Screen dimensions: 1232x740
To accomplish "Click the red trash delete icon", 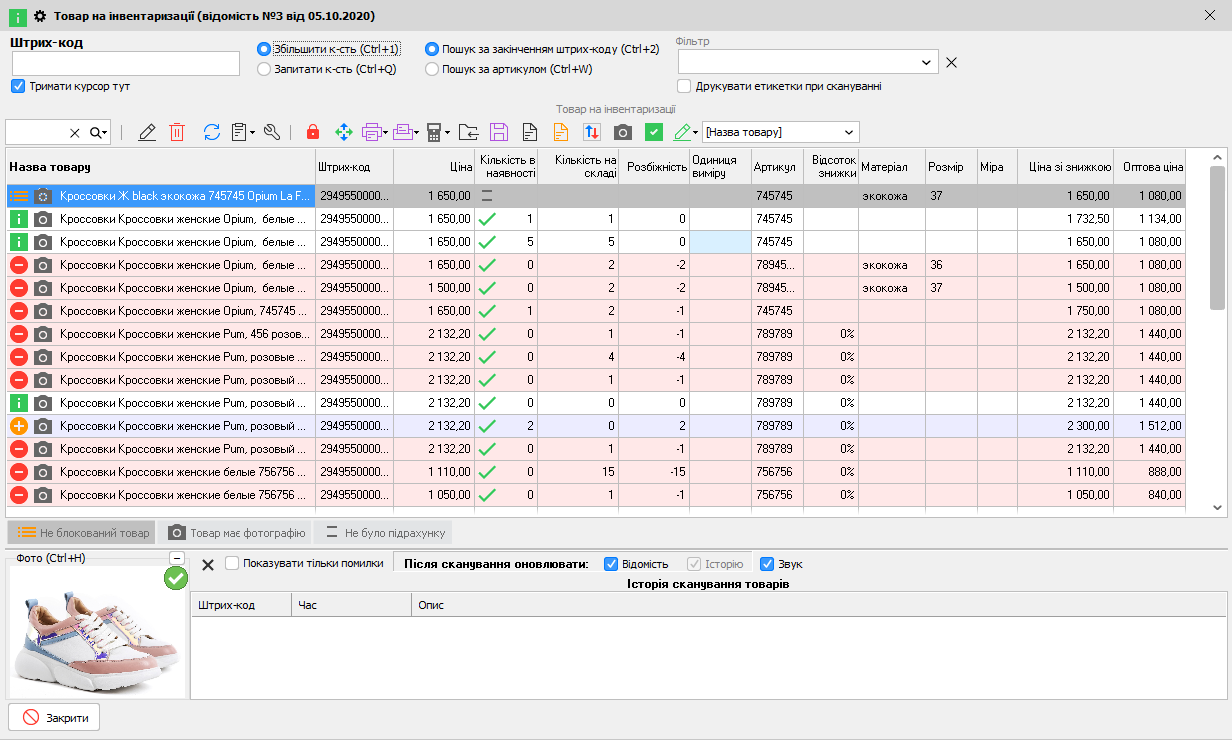I will click(177, 132).
